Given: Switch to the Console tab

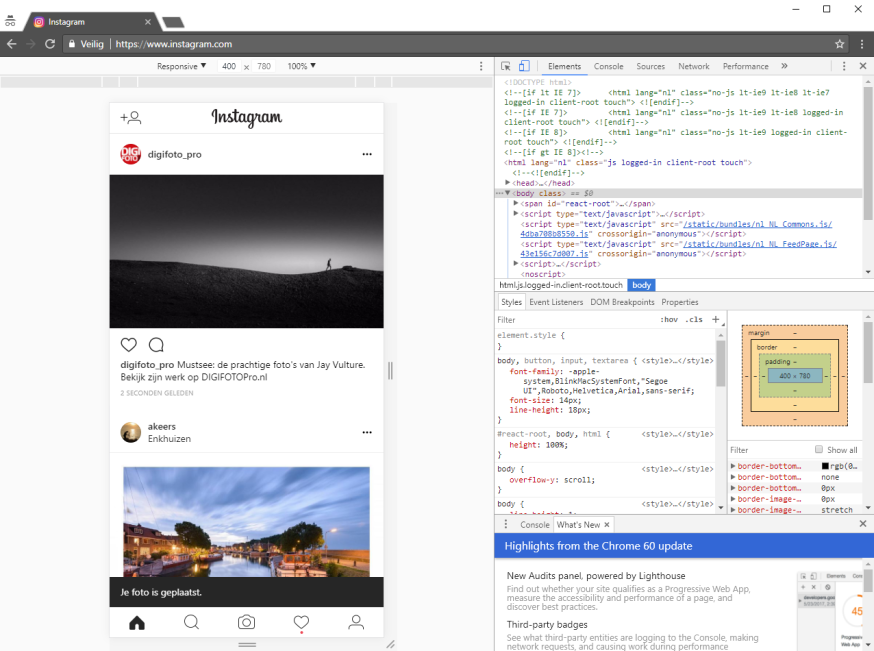Looking at the screenshot, I should (608, 66).
